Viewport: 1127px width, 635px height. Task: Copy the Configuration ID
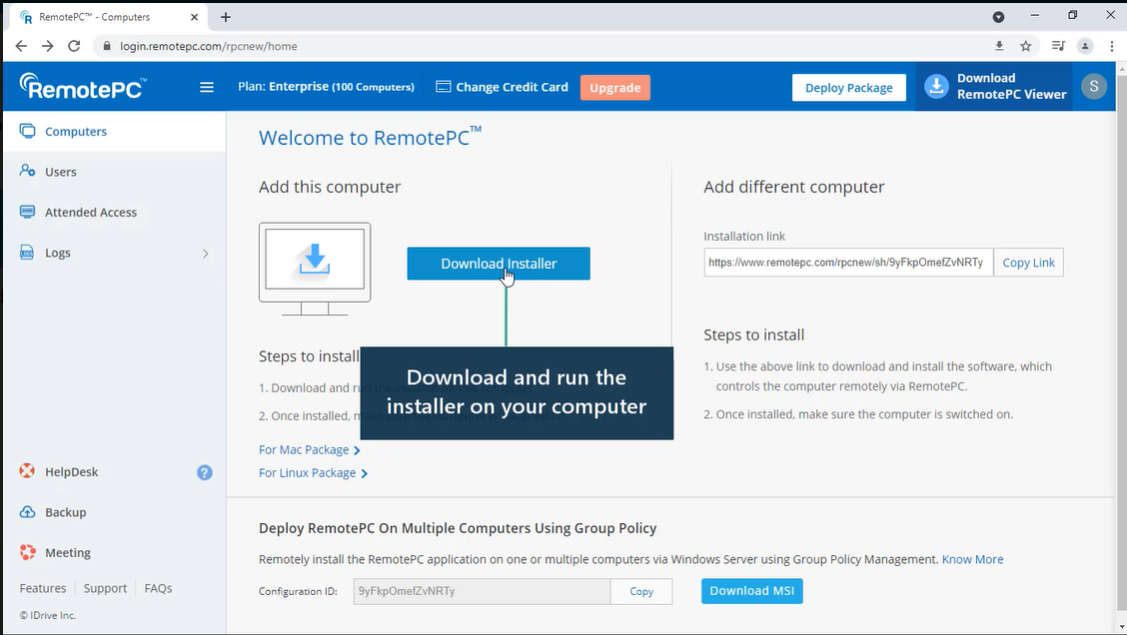pyautogui.click(x=641, y=591)
